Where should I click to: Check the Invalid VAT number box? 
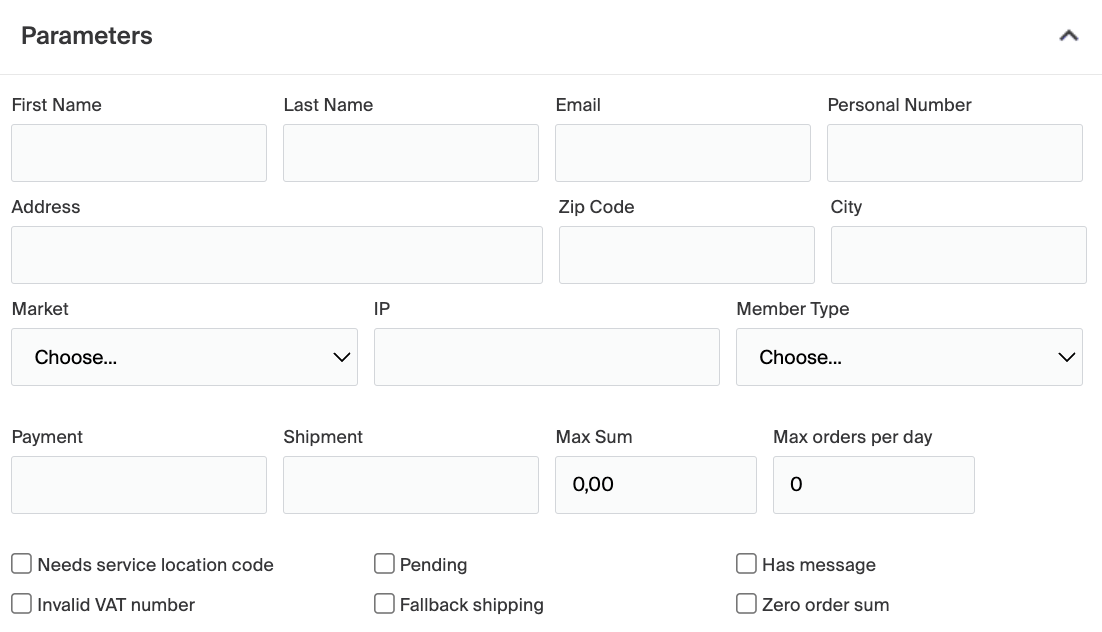[22, 604]
